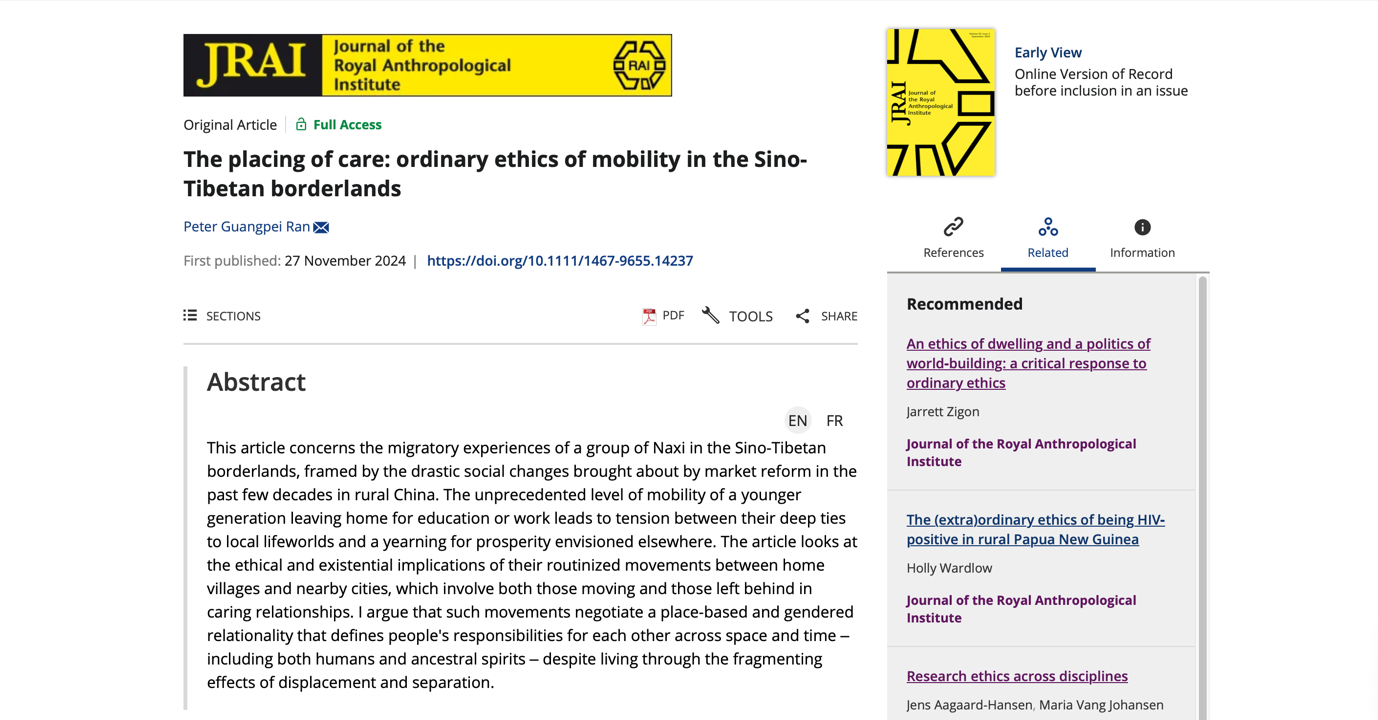Expand the Share options menu
1378x720 pixels.
(838, 316)
